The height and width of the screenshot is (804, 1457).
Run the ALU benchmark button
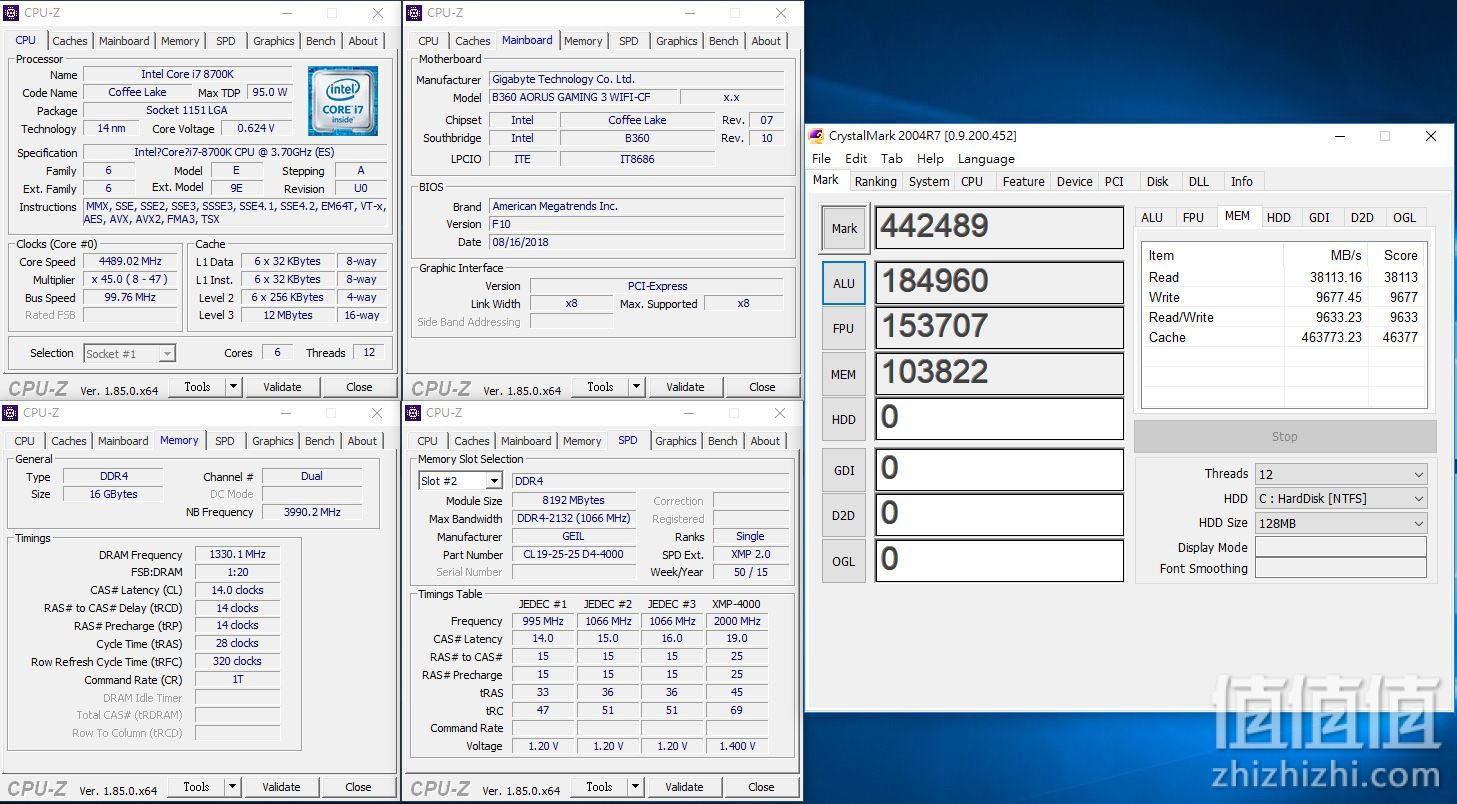point(844,283)
